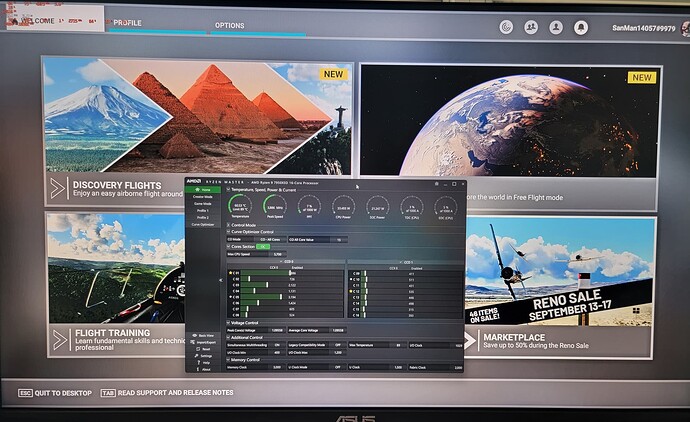Expand the Control Mode section
690x422 pixels.
[228, 225]
